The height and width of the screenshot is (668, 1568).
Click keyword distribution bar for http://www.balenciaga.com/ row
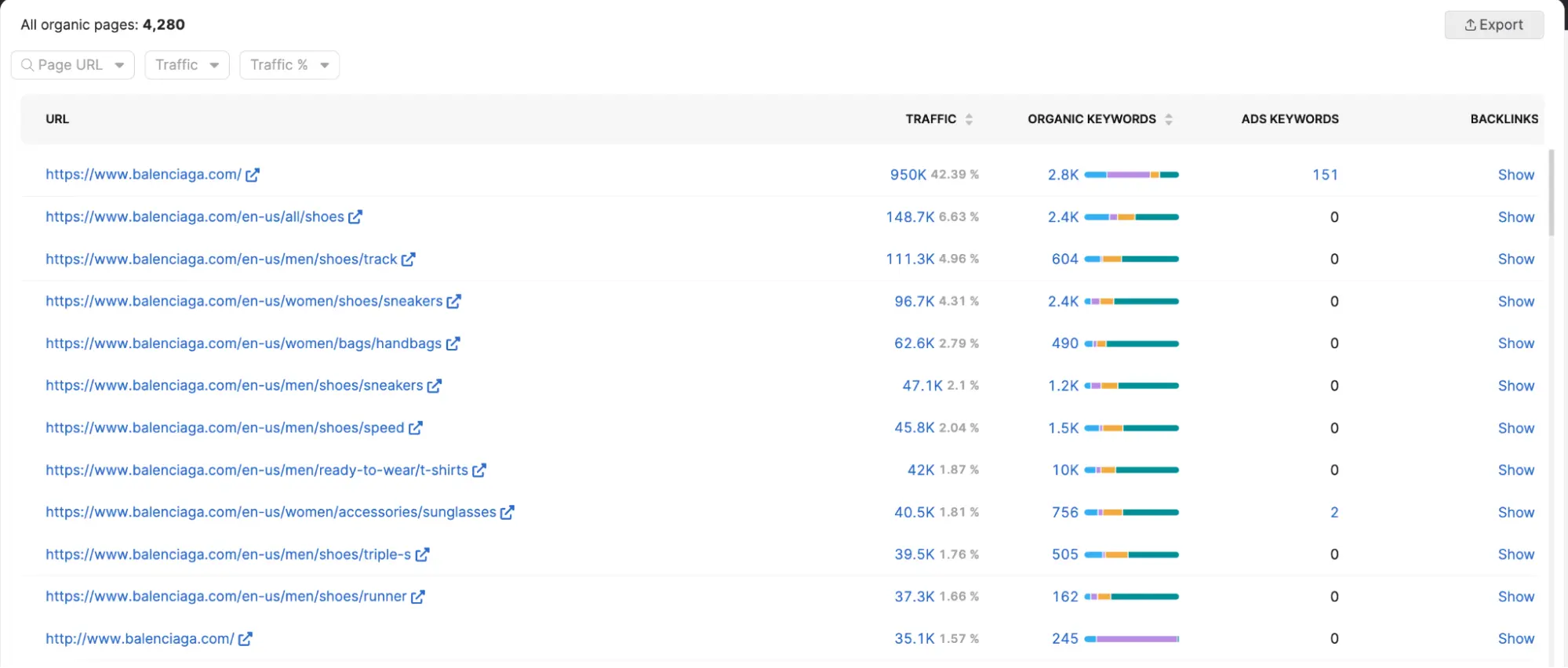pos(1131,639)
